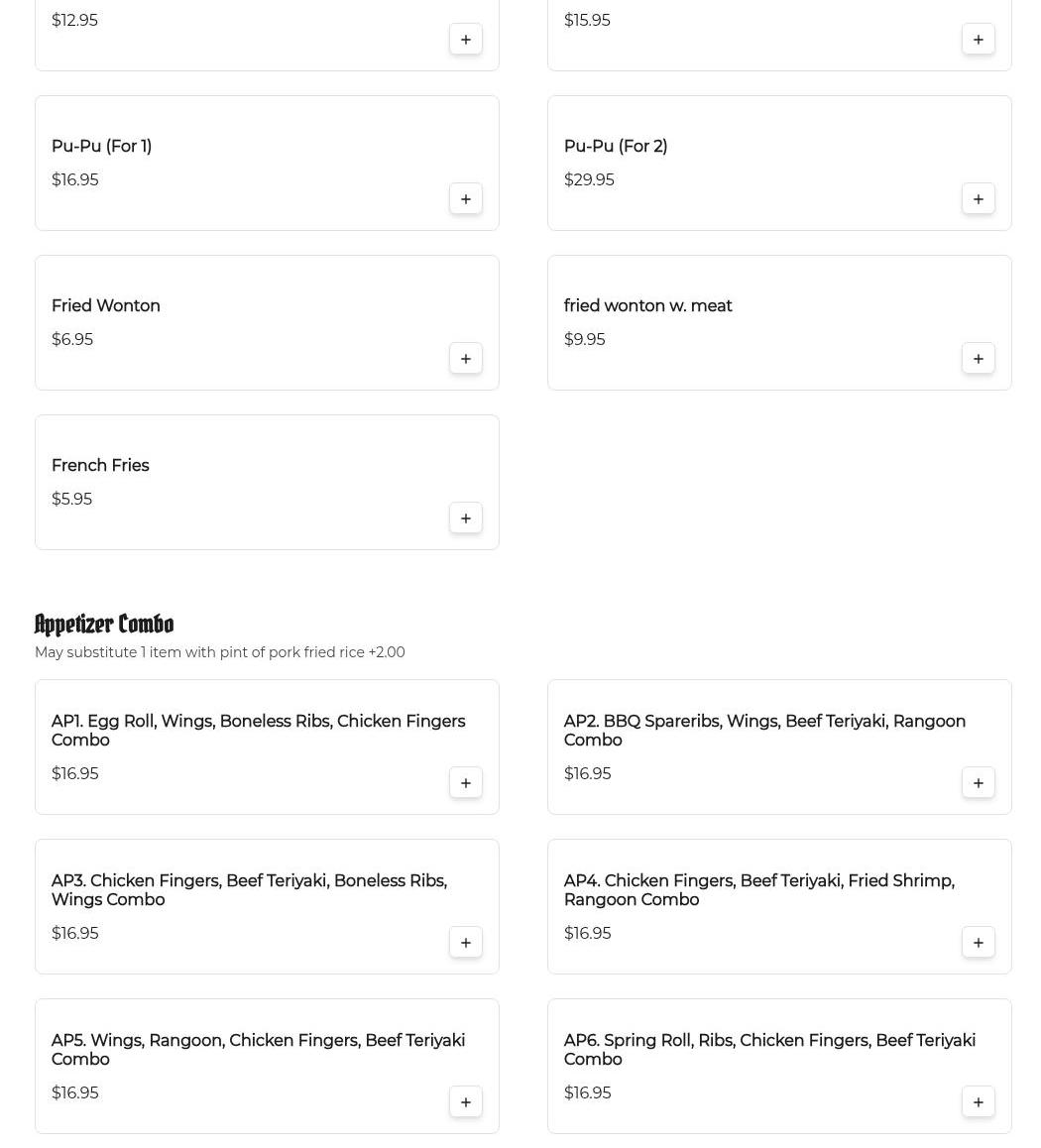Click plus icon for Fried Wonton

tap(466, 358)
